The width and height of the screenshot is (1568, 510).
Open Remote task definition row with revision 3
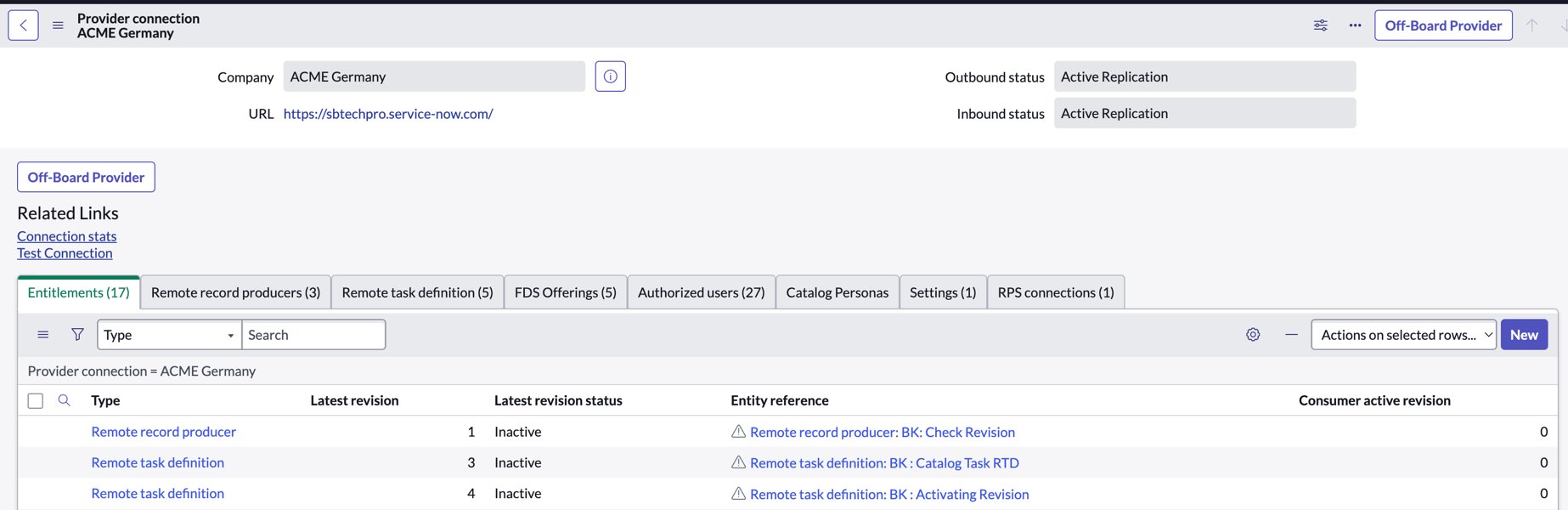point(157,462)
